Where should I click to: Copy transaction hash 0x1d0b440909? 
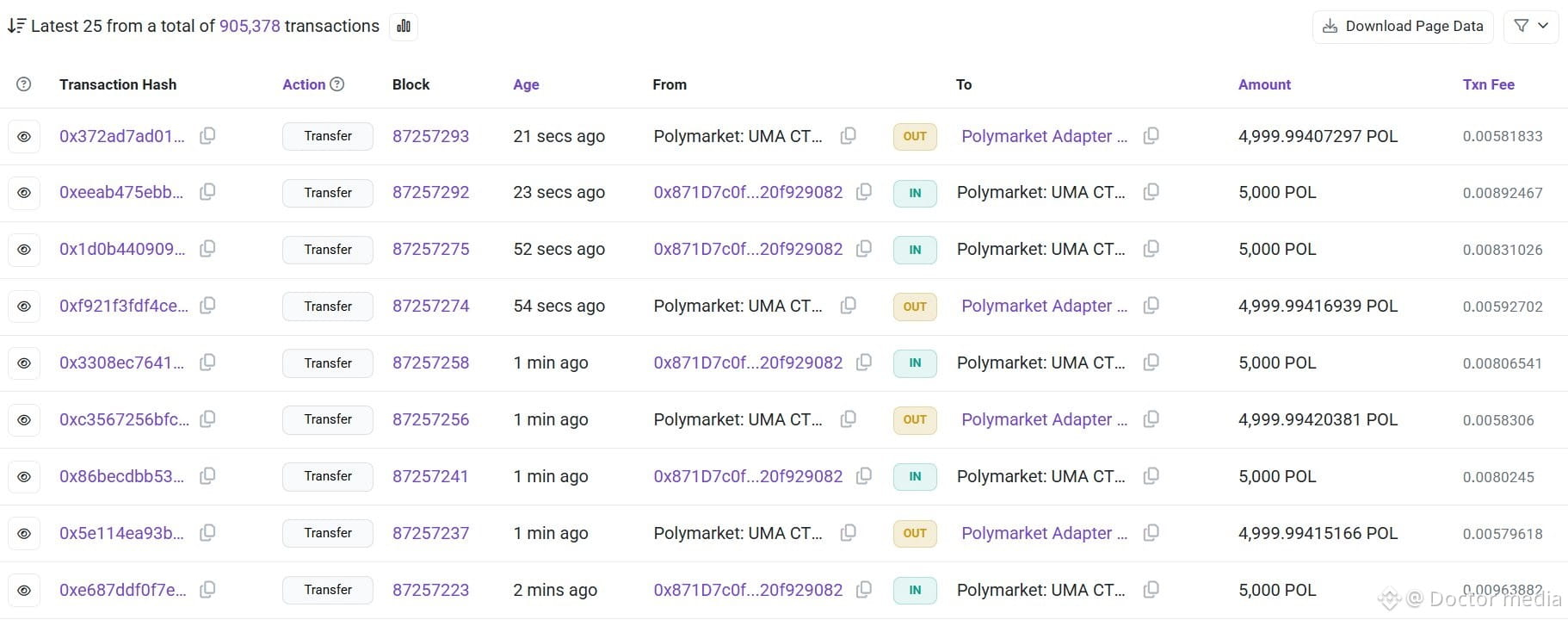(207, 249)
